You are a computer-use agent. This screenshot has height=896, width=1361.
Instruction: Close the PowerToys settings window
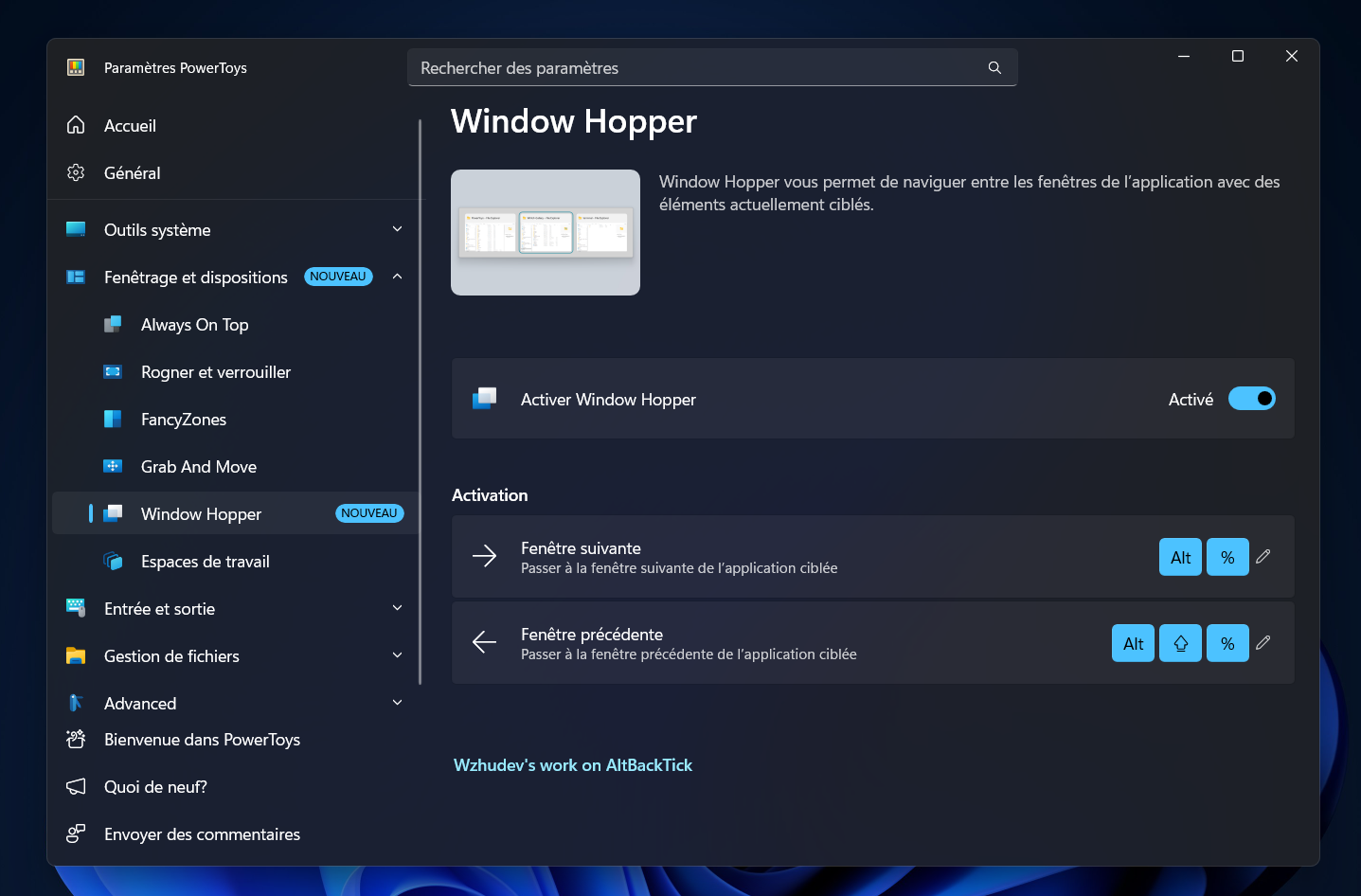point(1291,56)
